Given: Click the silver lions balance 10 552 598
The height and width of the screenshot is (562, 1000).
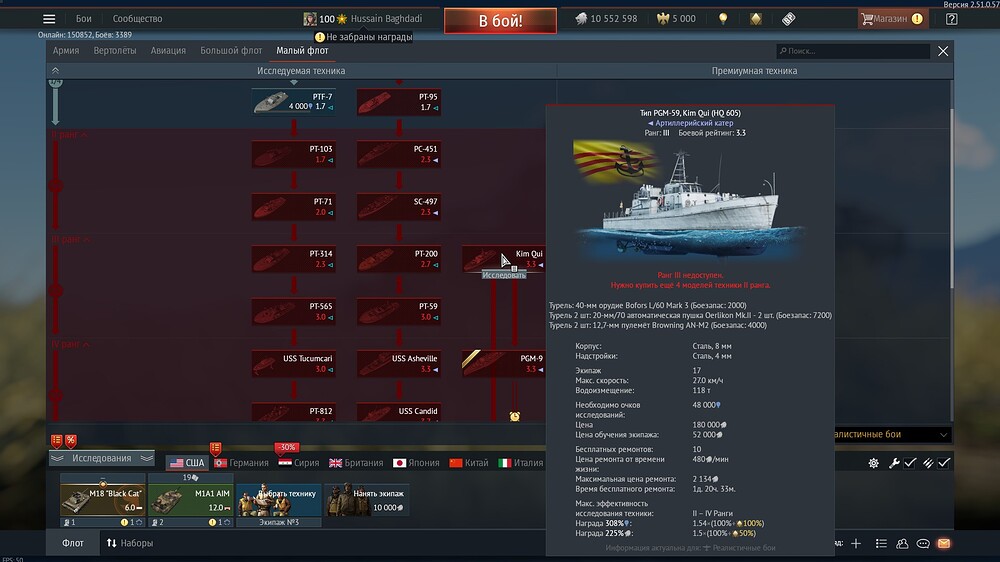Looking at the screenshot, I should click(606, 18).
